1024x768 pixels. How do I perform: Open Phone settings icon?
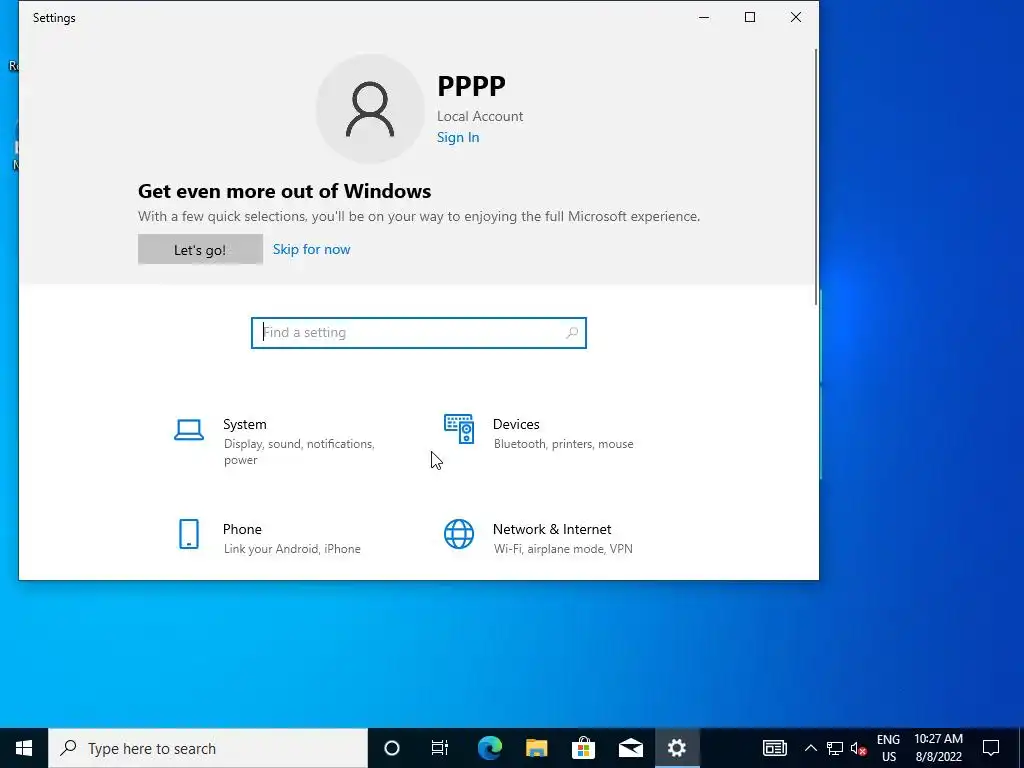pos(189,534)
